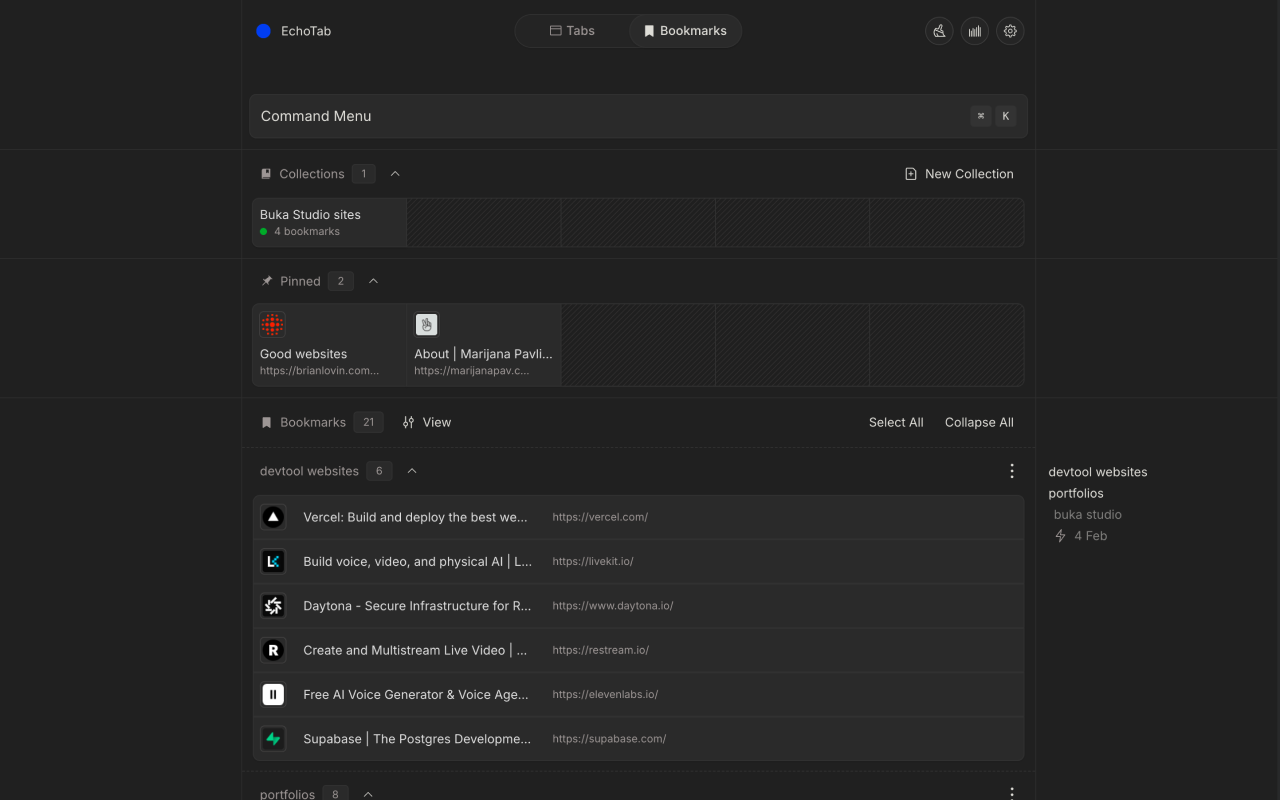Open the stats bar chart icon button
The width and height of the screenshot is (1280, 800).
[975, 31]
